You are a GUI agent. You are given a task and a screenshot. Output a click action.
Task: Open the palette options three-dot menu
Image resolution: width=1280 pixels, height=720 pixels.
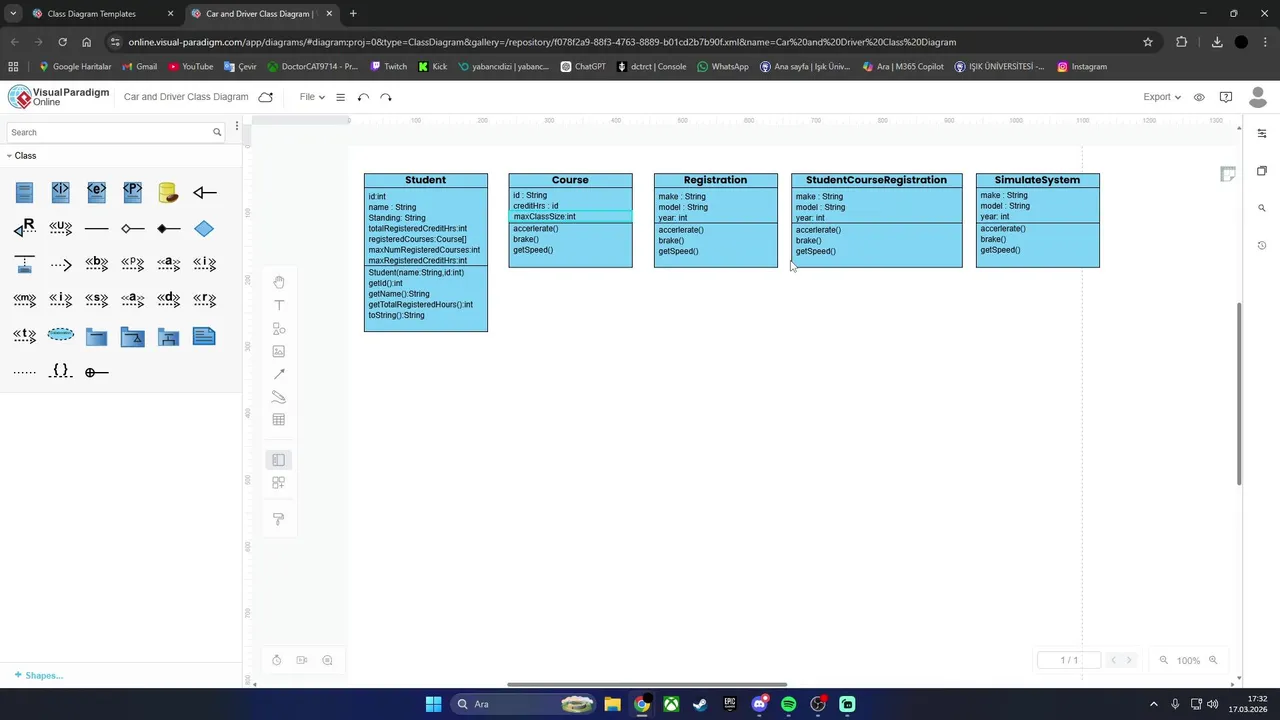pos(237,127)
